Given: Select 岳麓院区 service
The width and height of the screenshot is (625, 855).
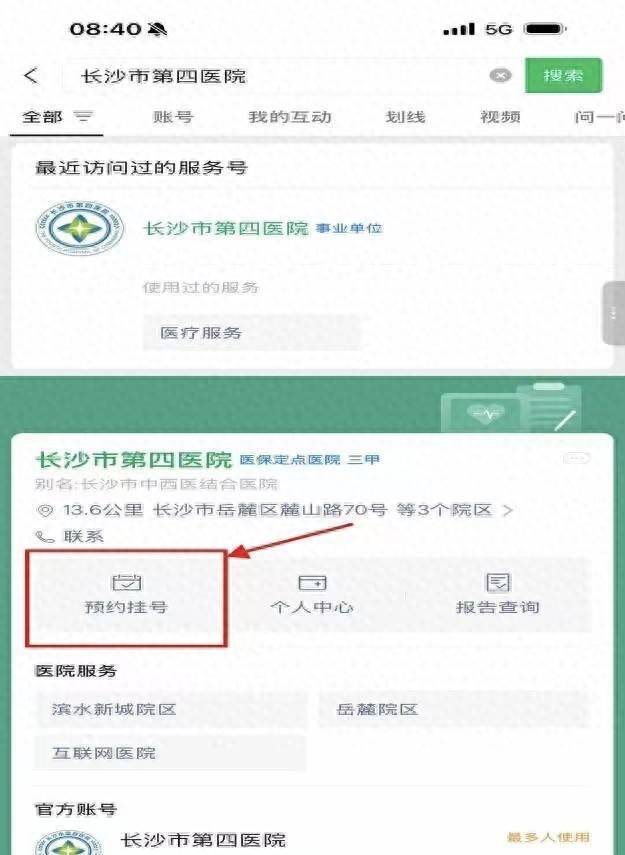Looking at the screenshot, I should [x=454, y=709].
